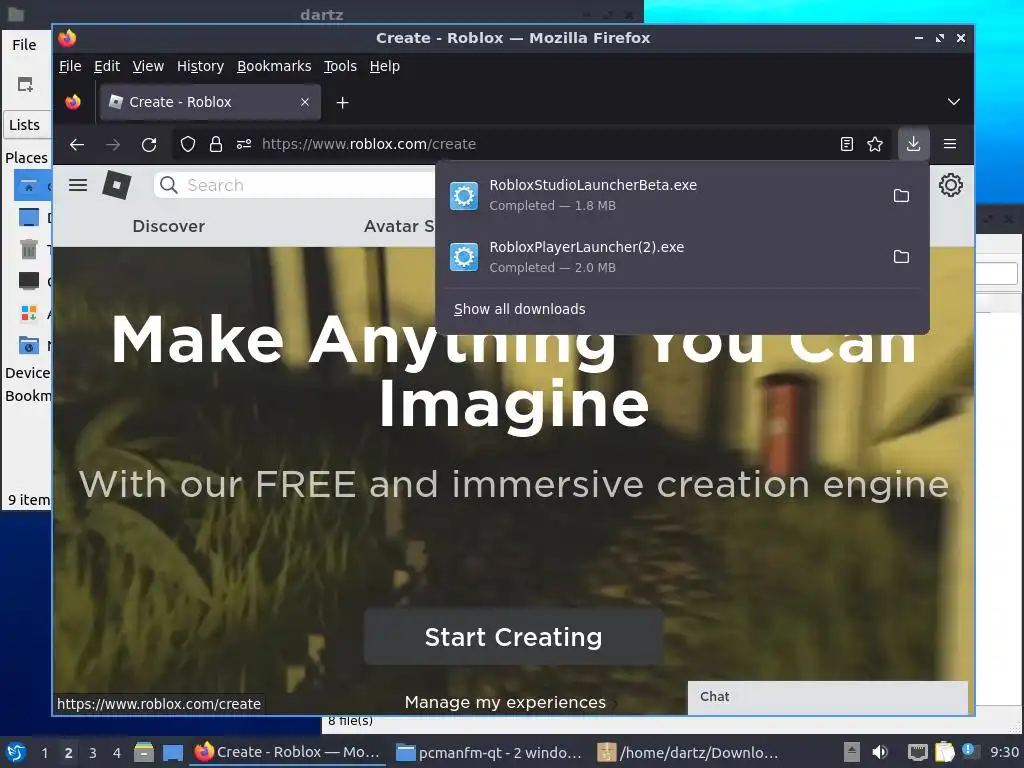This screenshot has height=768, width=1024.
Task: Open the LXQt start menu icon
Action: (16, 752)
